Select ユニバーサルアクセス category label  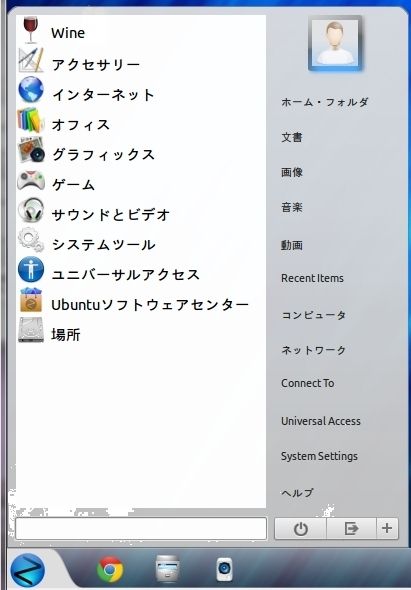pos(125,275)
